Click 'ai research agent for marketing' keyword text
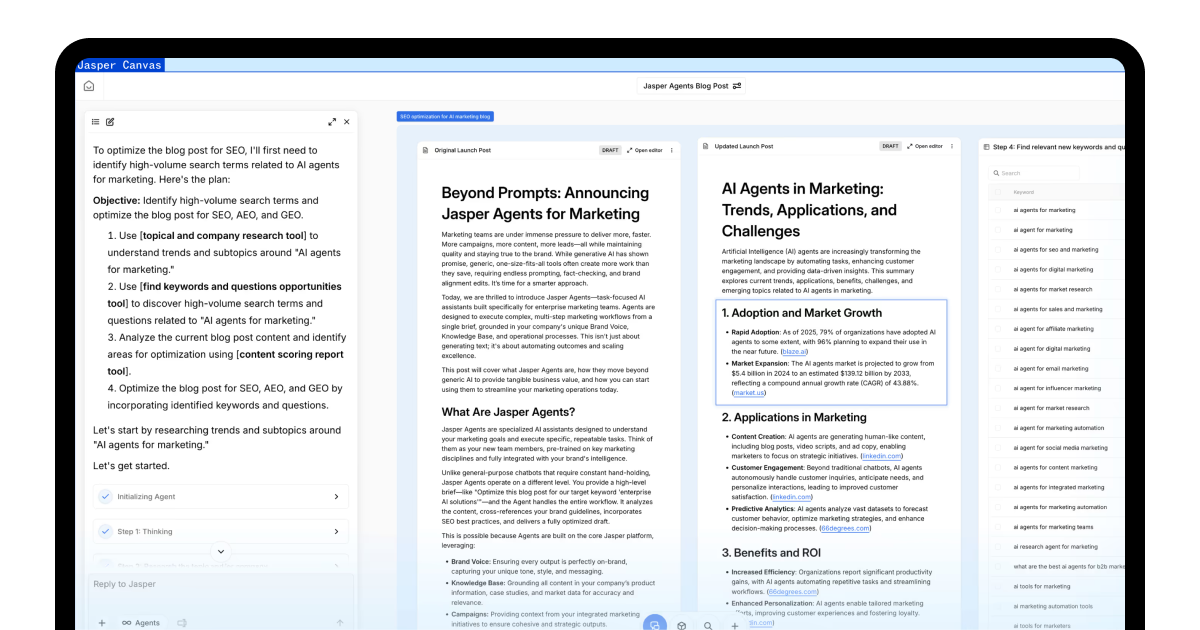The width and height of the screenshot is (1200, 630). (1055, 547)
